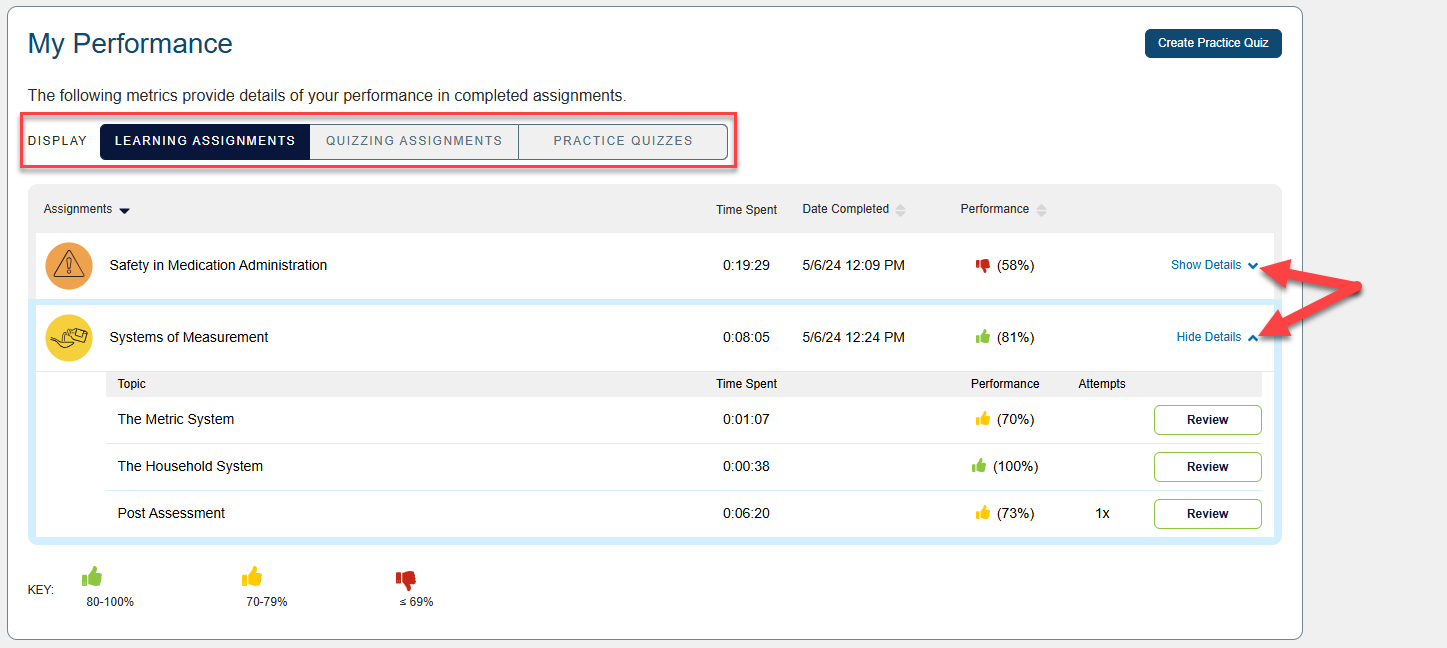Review The Metric System topic
Image resolution: width=1447 pixels, height=648 pixels.
click(x=1207, y=420)
